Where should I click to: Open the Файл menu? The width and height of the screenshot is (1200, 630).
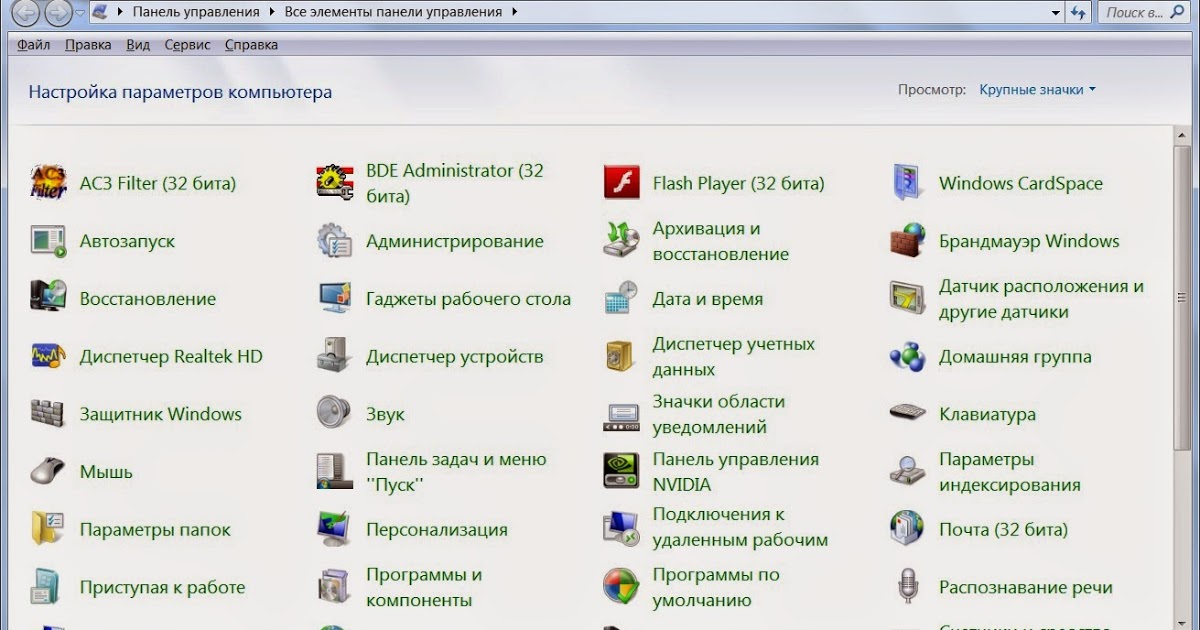pyautogui.click(x=34, y=45)
